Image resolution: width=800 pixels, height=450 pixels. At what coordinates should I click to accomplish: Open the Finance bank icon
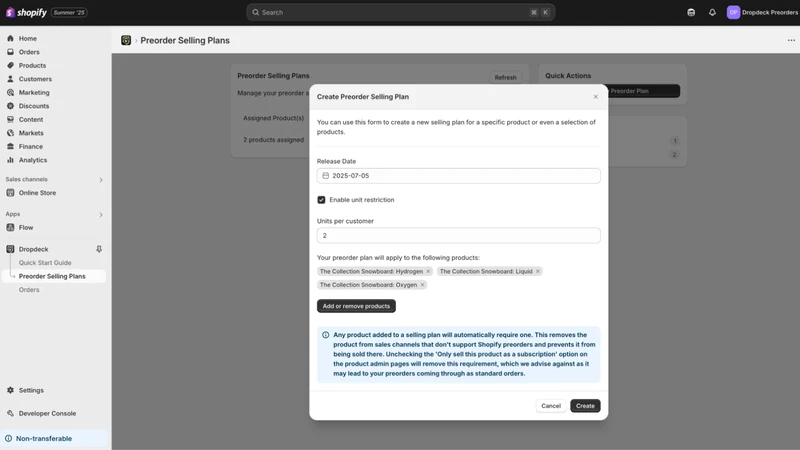10,146
